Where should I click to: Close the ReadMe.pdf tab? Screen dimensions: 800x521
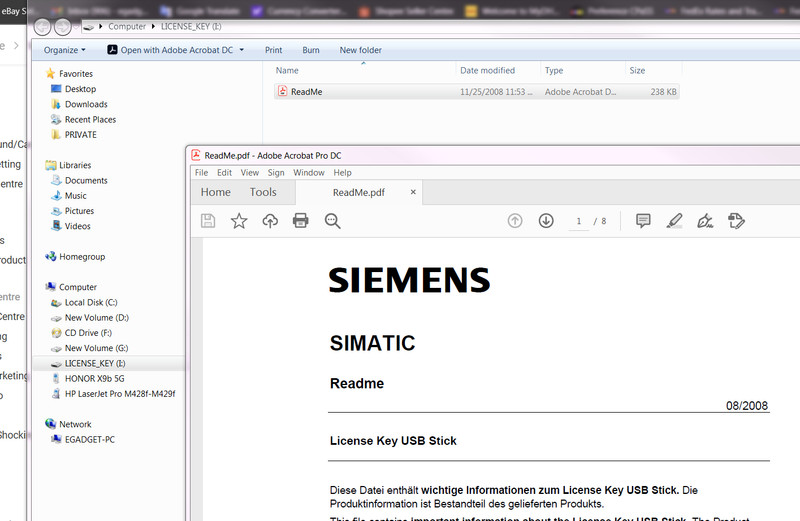[x=413, y=192]
